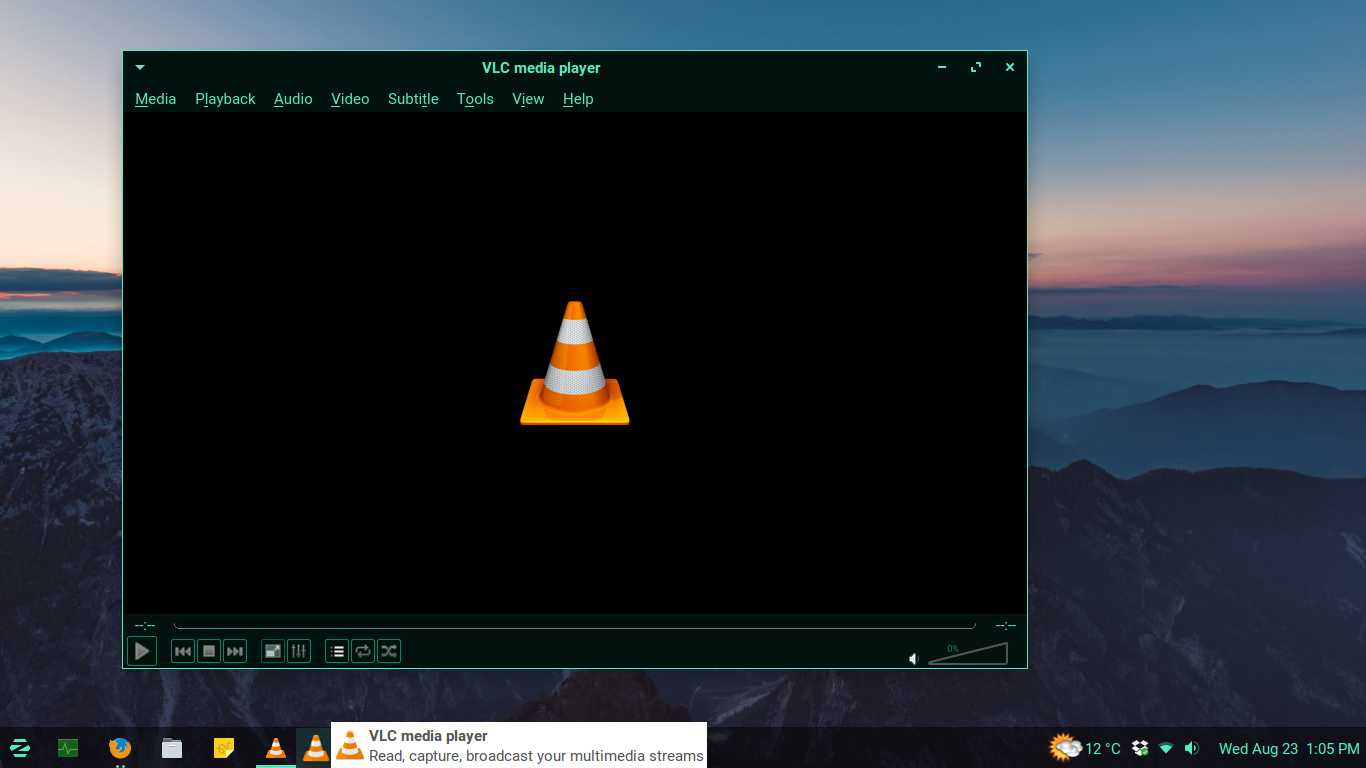Set volume on the volume slider
This screenshot has height=768, width=1366.
(x=967, y=655)
